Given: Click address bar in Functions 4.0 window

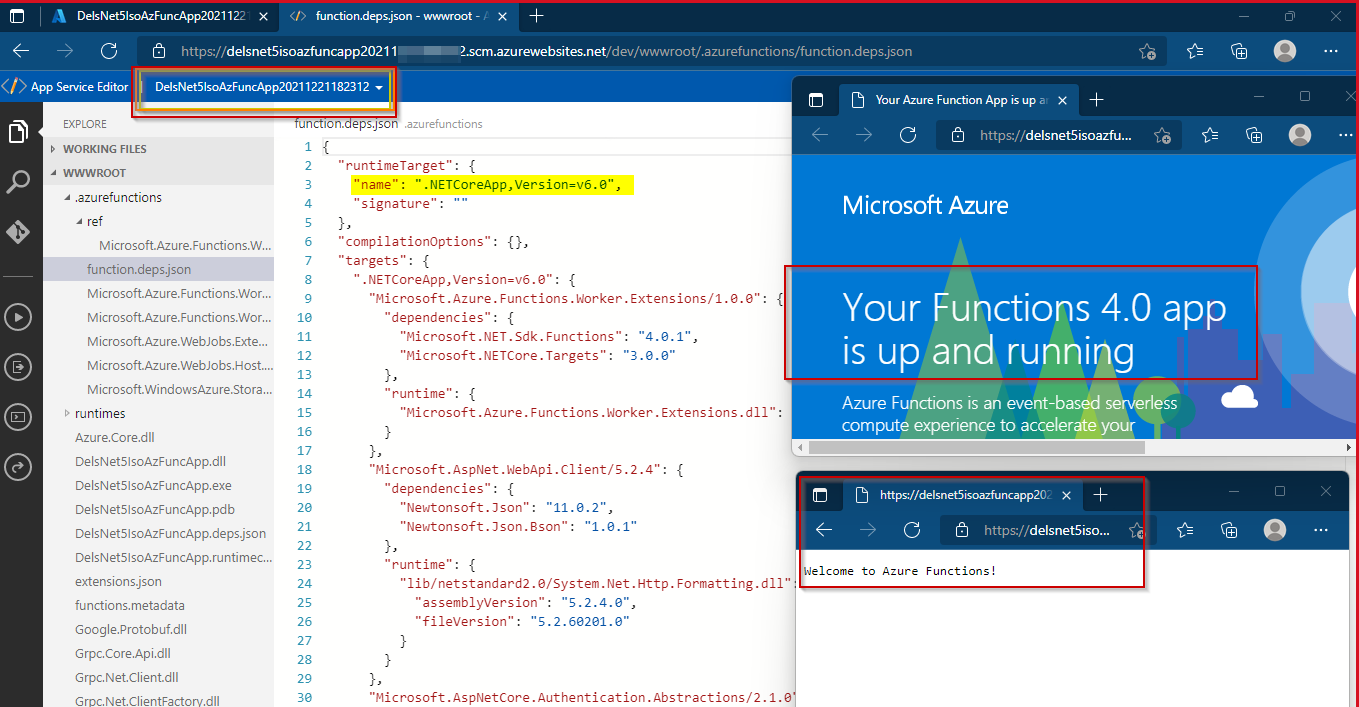Looking at the screenshot, I should point(1056,135).
